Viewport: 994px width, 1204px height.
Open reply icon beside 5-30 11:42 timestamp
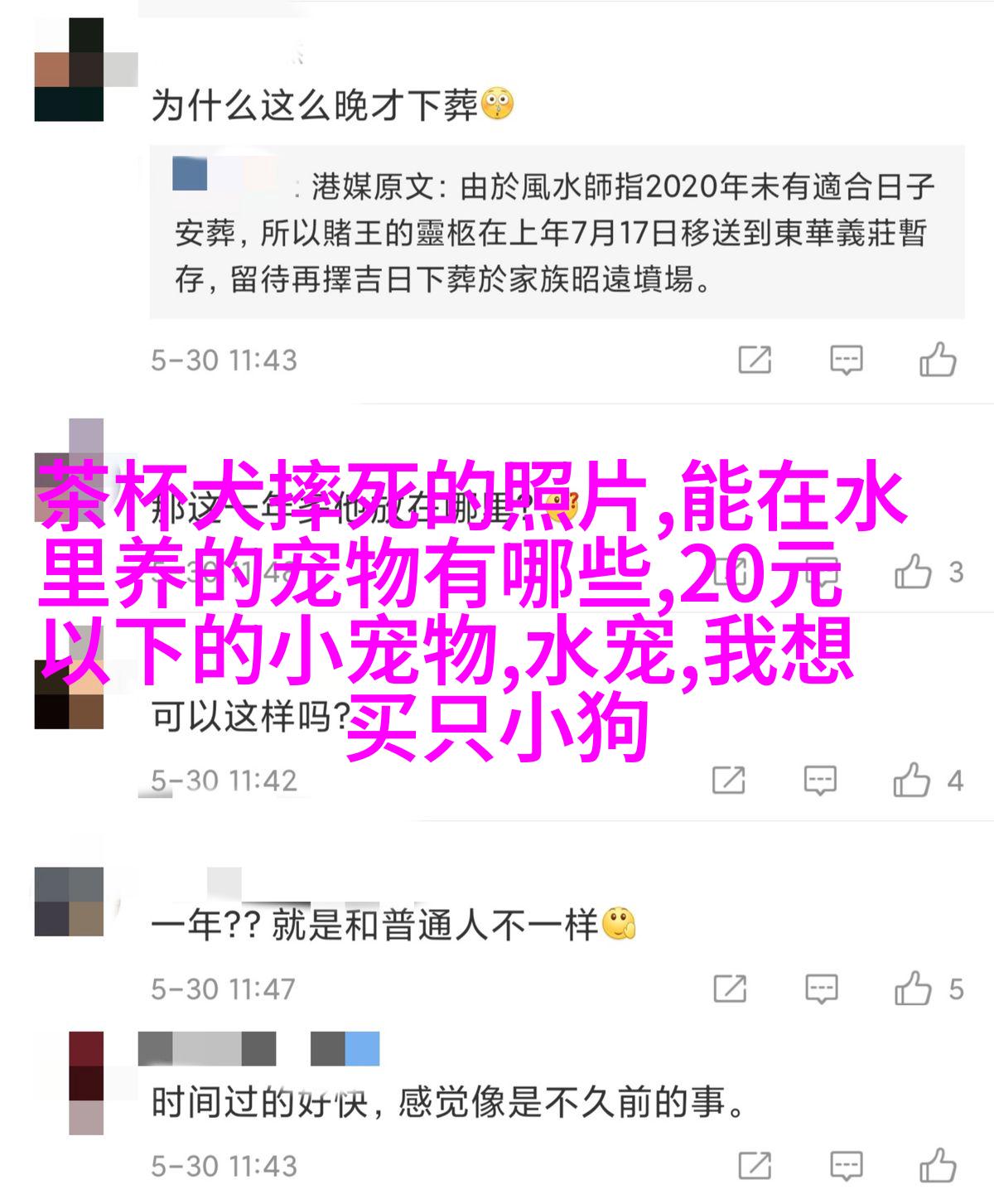[820, 781]
